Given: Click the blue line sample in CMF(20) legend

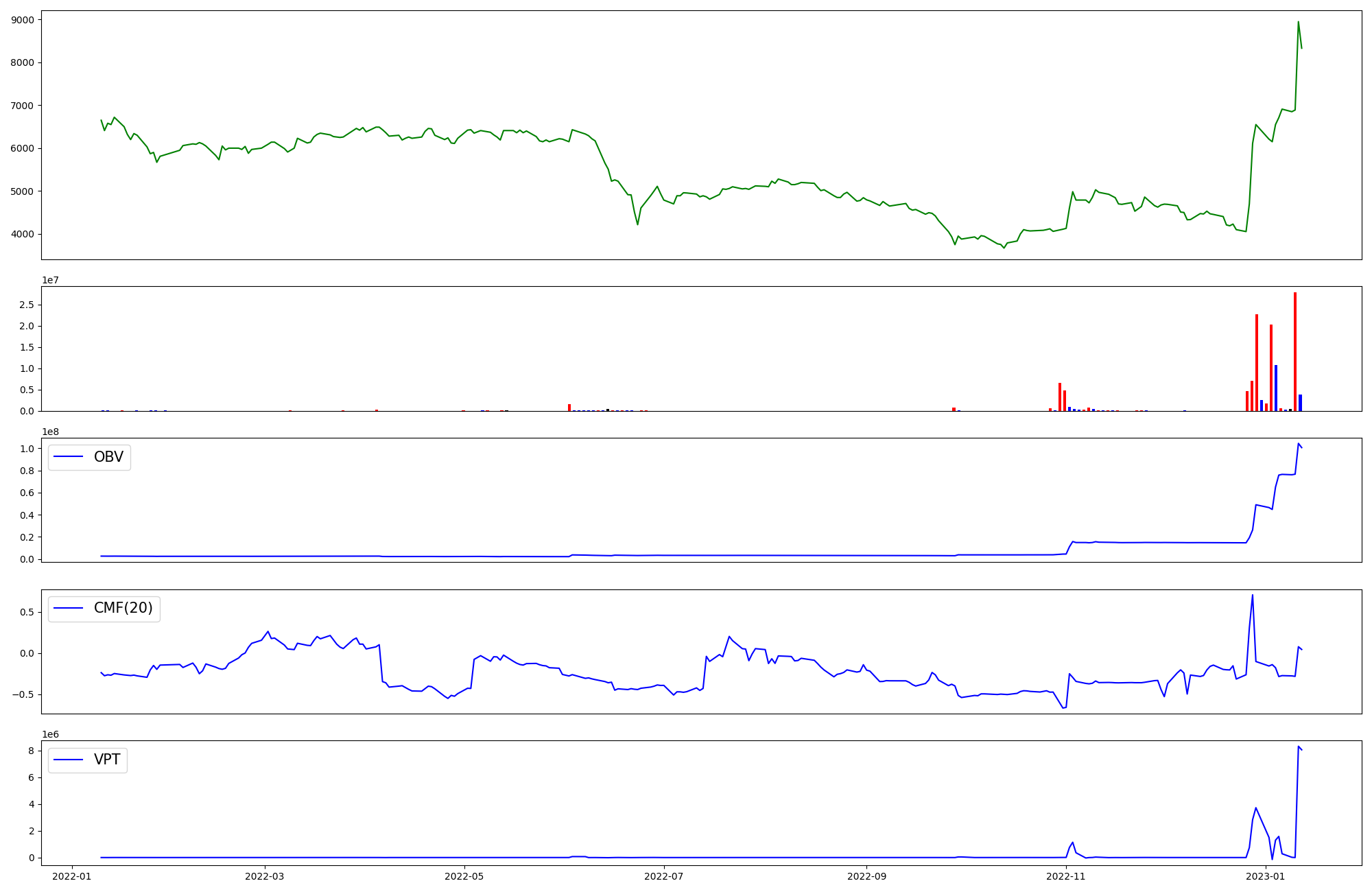Looking at the screenshot, I should click(x=69, y=609).
